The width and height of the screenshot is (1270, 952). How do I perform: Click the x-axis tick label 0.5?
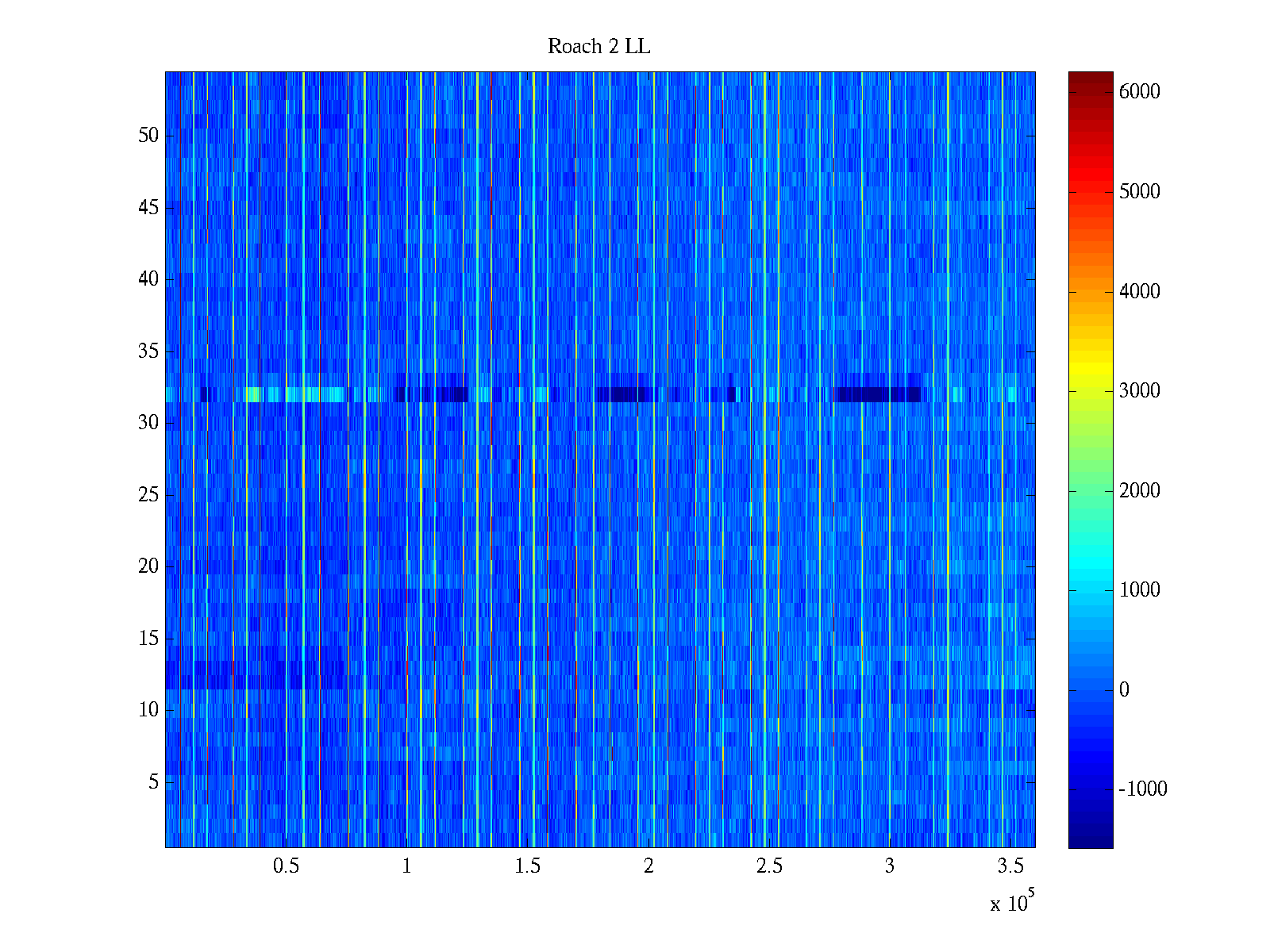286,866
